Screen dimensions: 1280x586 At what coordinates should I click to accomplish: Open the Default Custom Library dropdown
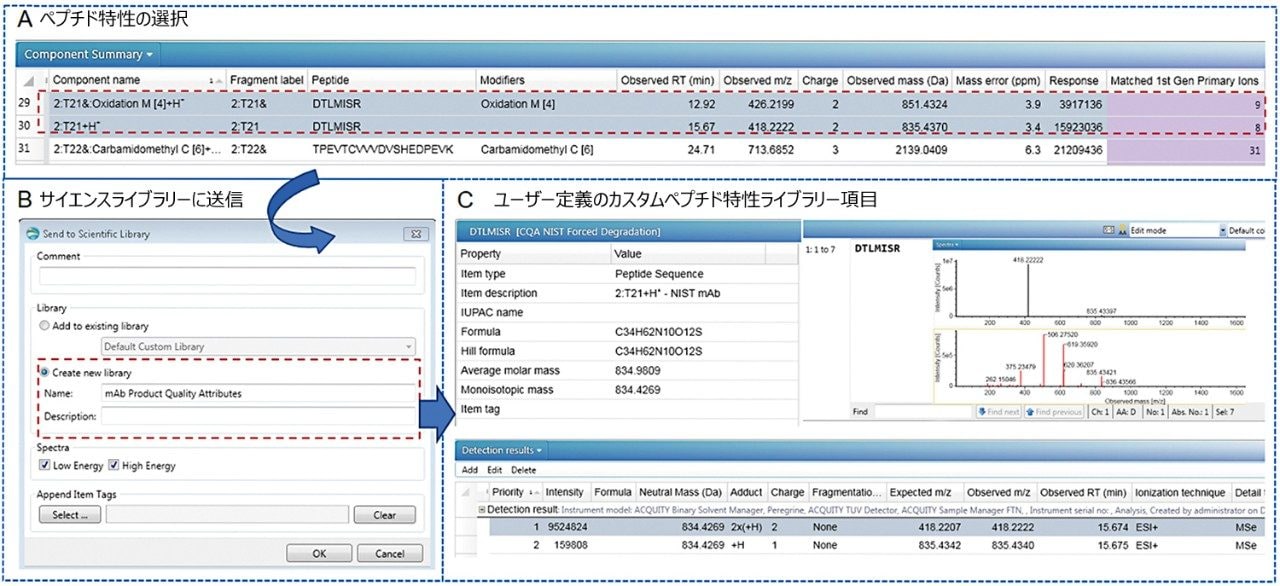tap(258, 346)
